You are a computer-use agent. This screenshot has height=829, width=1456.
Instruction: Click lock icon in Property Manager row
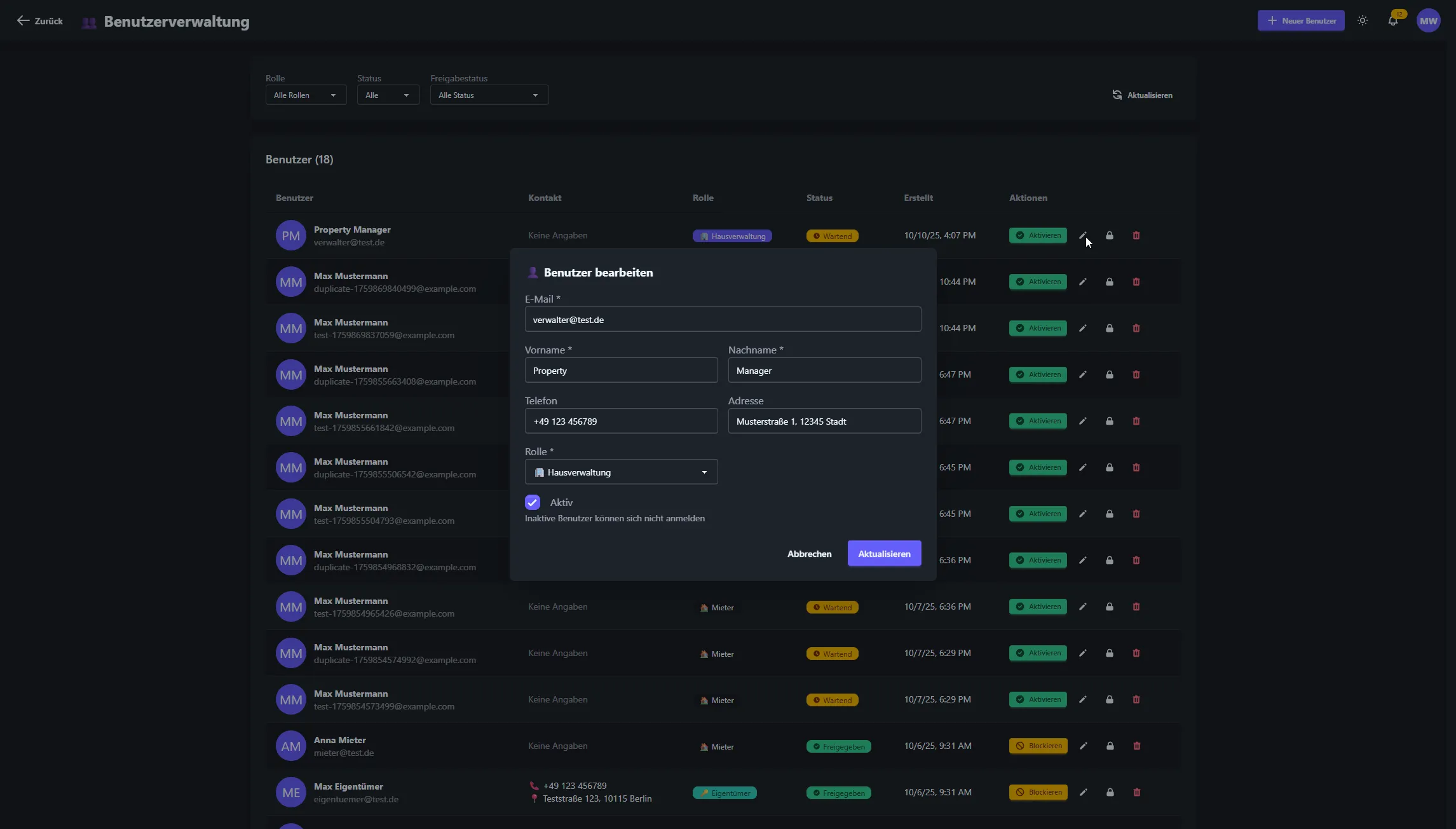1109,235
